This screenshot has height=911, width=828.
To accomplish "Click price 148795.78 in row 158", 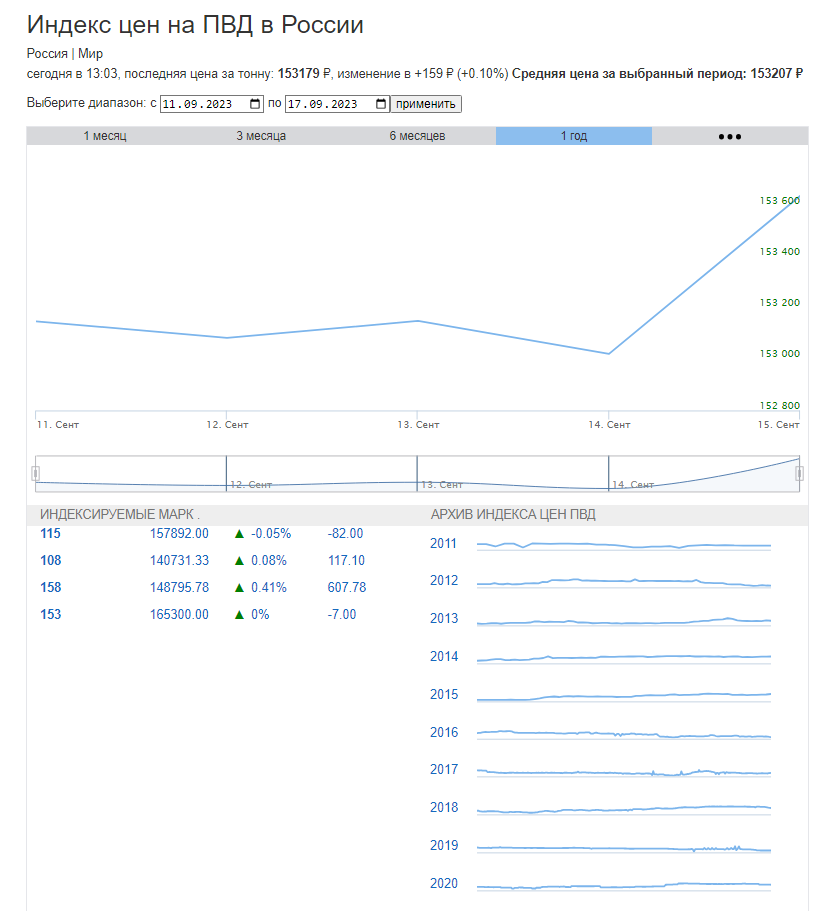I will [179, 587].
